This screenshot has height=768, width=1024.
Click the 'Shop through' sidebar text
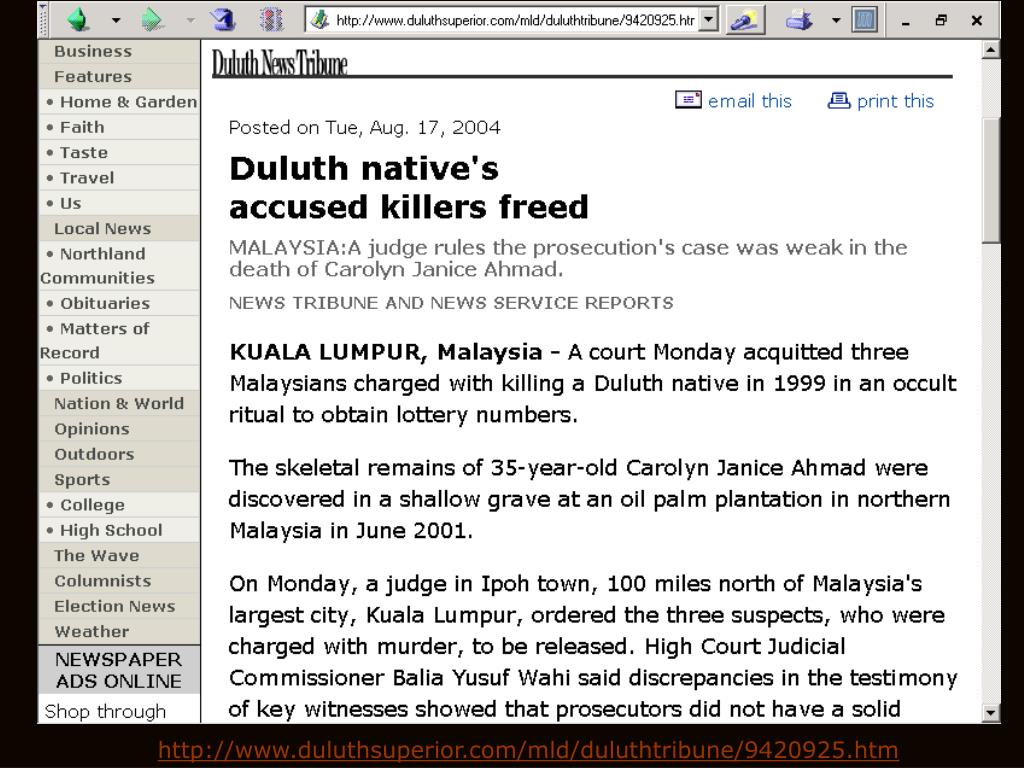(x=105, y=711)
